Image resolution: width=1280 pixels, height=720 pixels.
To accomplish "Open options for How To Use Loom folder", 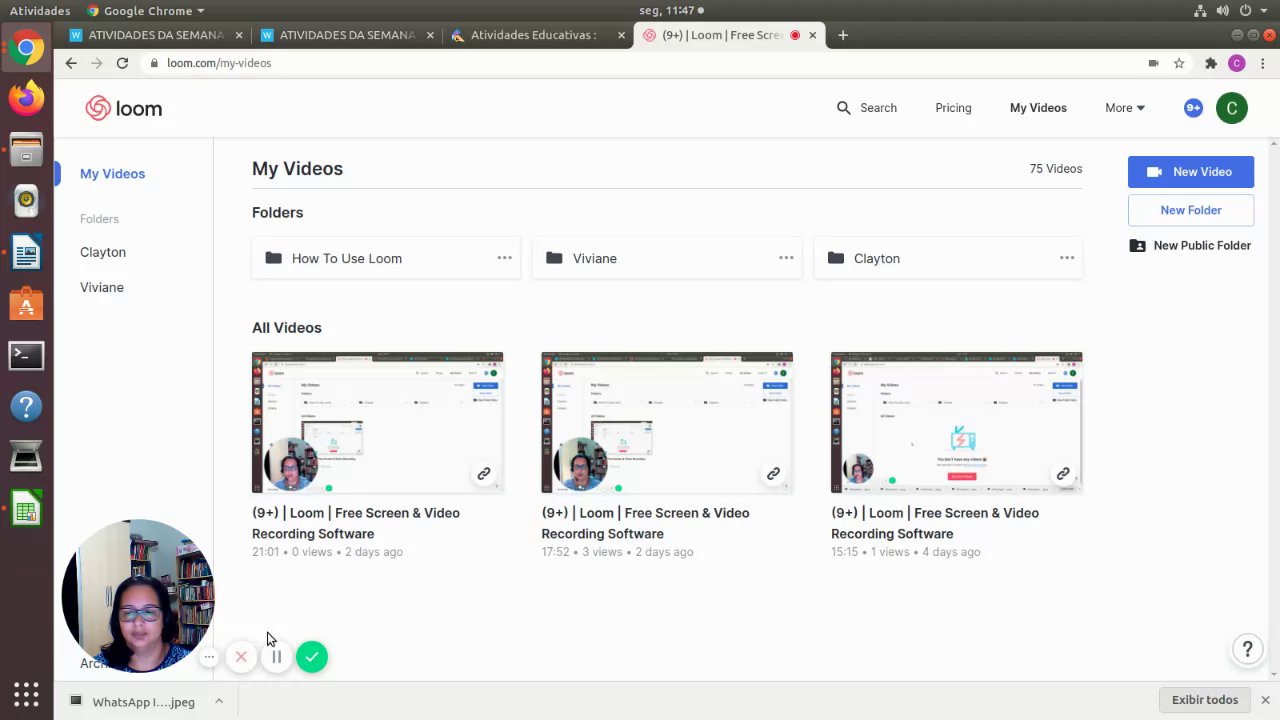I will [x=505, y=258].
